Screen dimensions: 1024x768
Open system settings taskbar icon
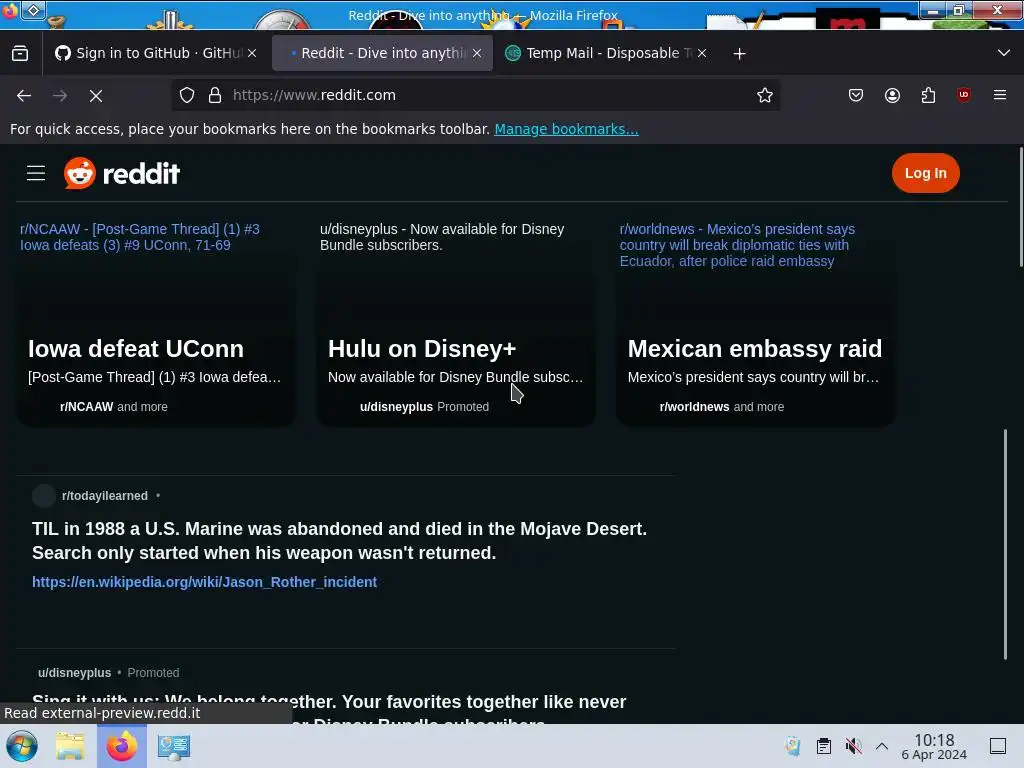(174, 746)
